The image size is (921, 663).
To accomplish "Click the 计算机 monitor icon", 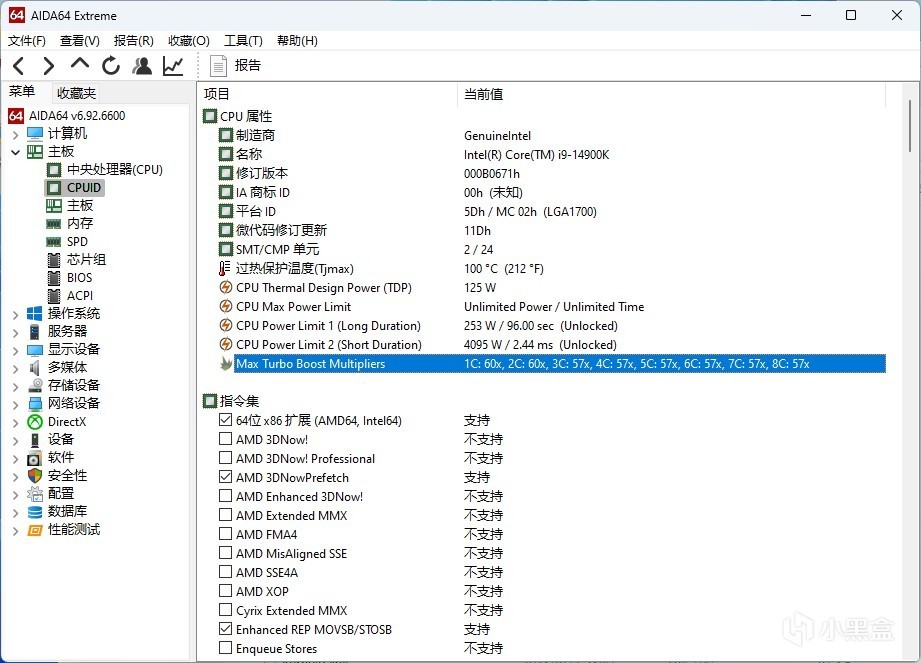I will coord(35,134).
